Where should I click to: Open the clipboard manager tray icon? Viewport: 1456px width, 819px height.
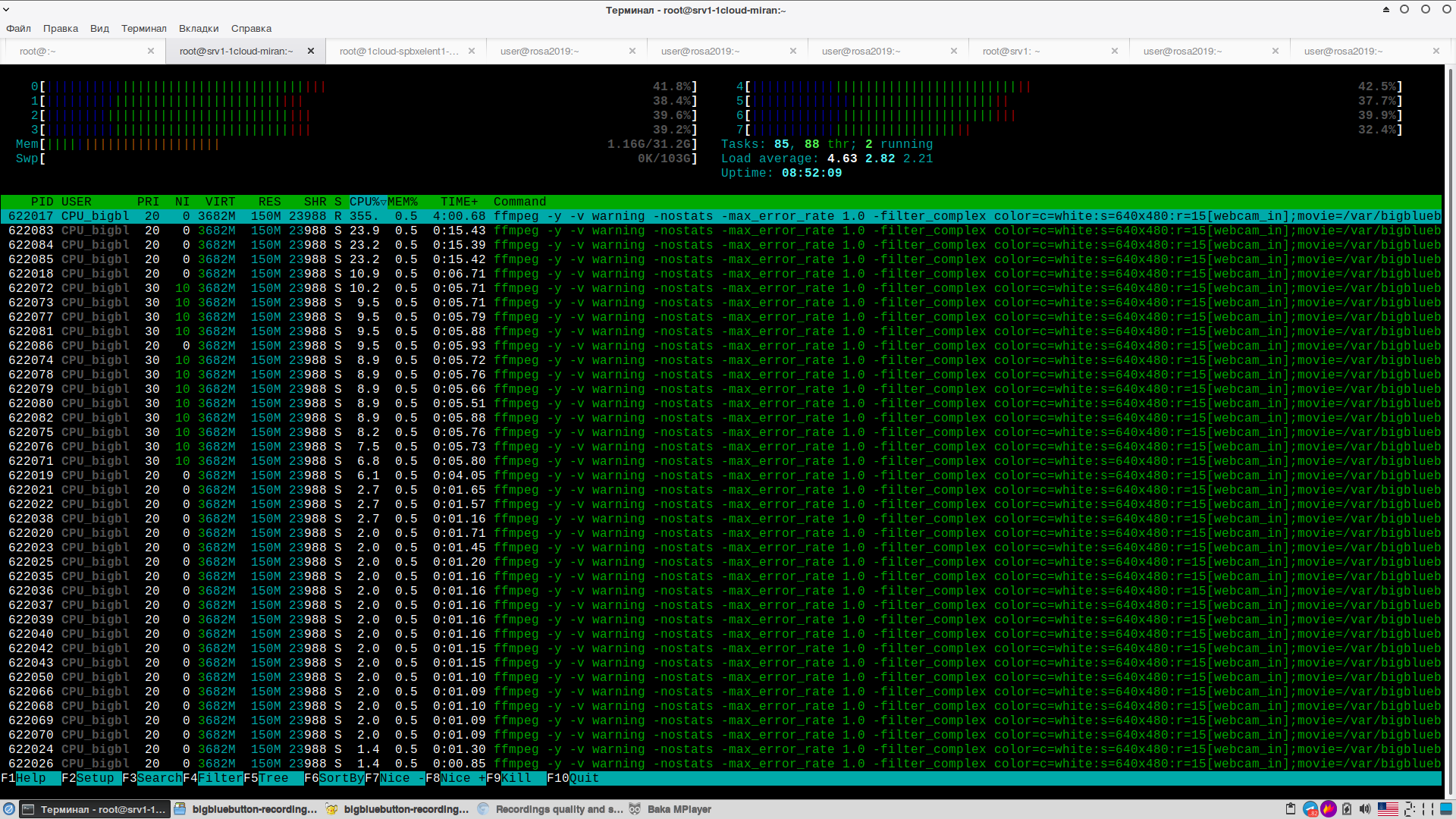1291,809
